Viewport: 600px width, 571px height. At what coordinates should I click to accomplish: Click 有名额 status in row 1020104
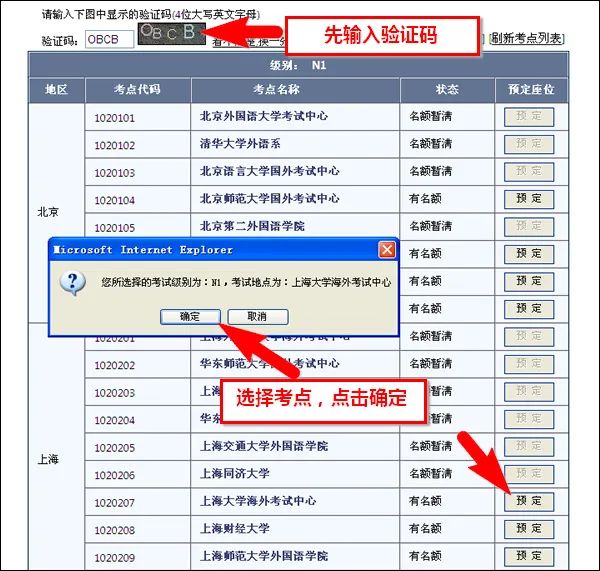425,199
